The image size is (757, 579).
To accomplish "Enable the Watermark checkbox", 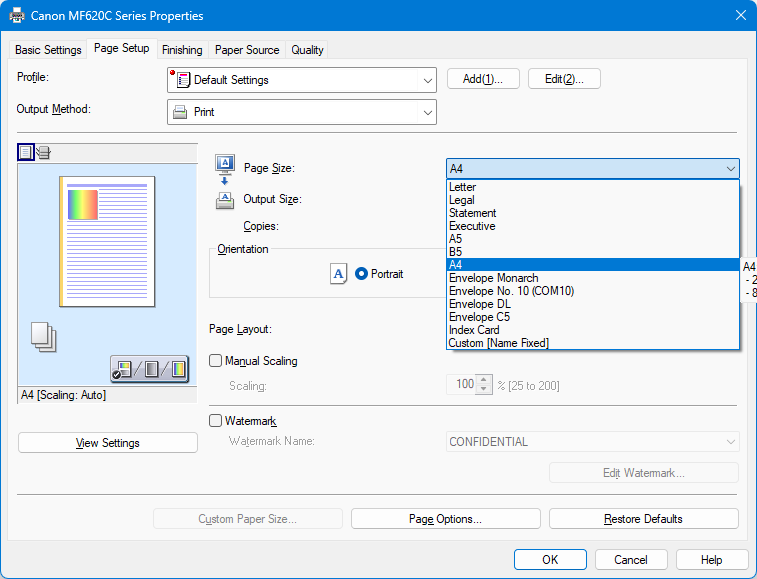I will pyautogui.click(x=216, y=421).
